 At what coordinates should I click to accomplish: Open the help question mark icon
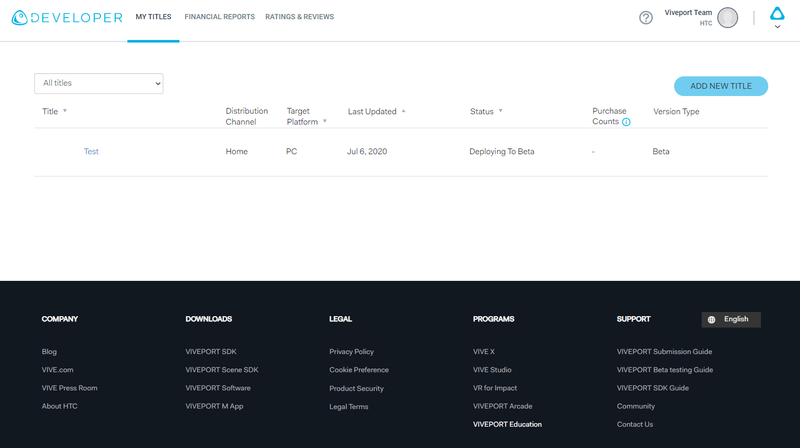click(646, 18)
